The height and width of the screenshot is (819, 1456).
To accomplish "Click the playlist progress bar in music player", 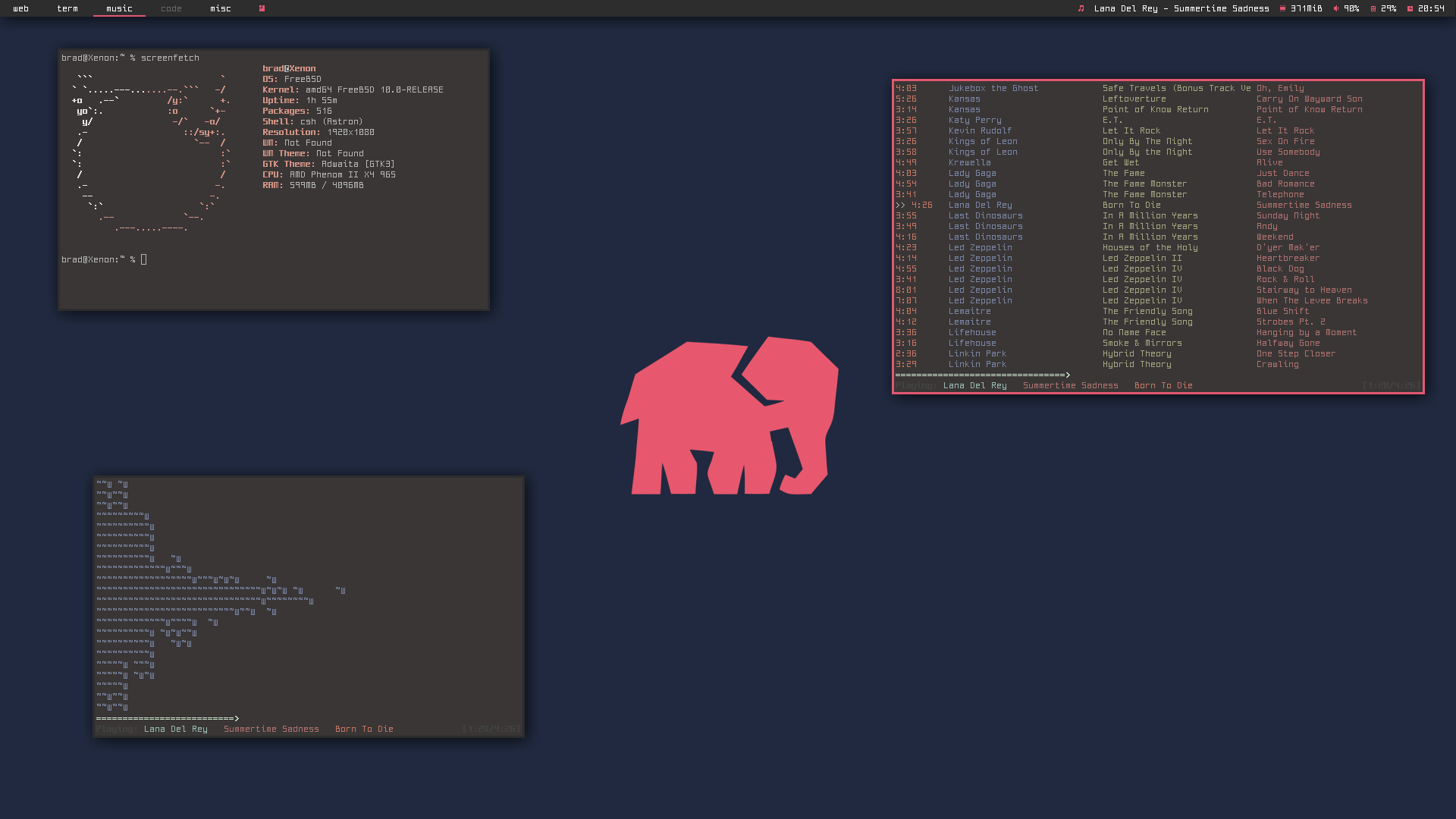I will pyautogui.click(x=983, y=375).
